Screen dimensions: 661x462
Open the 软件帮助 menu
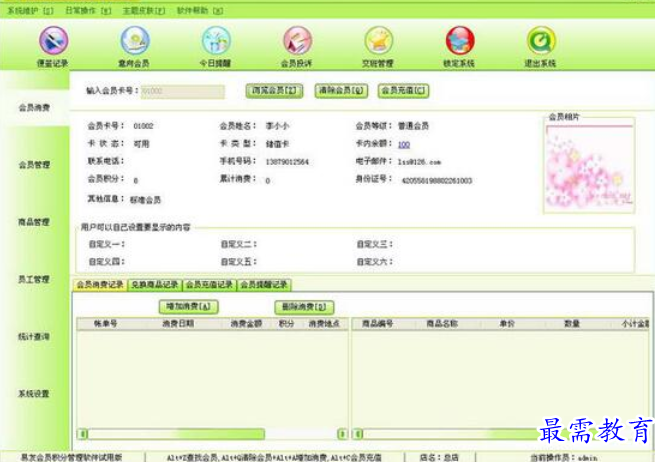click(x=200, y=10)
